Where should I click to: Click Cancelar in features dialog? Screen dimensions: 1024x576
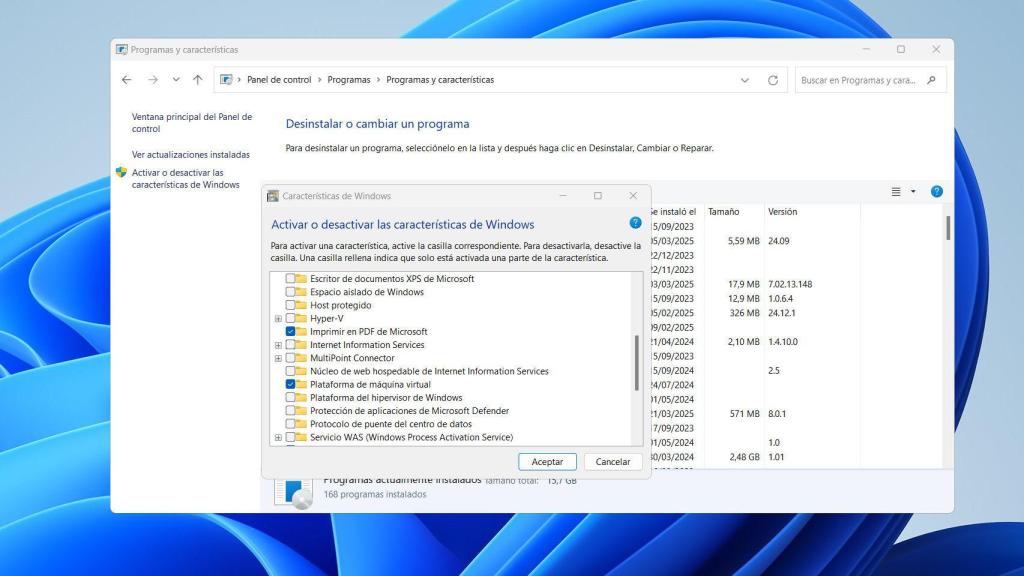click(613, 462)
